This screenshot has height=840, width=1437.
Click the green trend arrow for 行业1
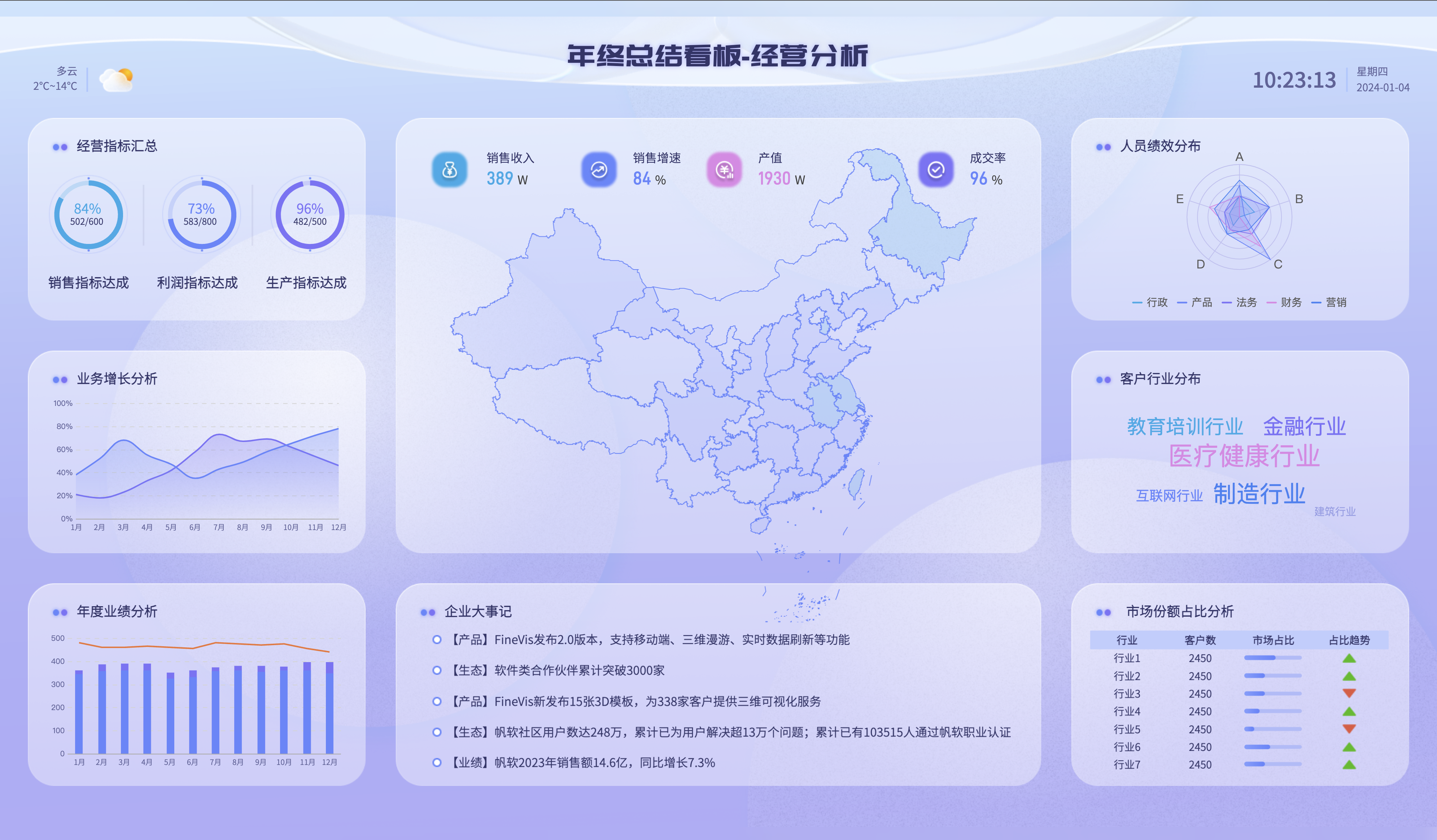1349,658
